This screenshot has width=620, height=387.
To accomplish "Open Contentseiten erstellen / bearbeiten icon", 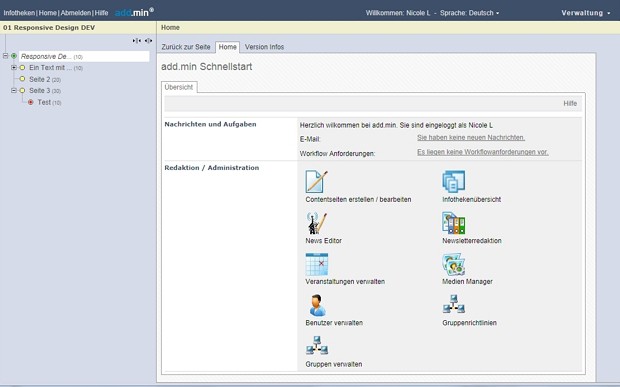I will tap(316, 181).
